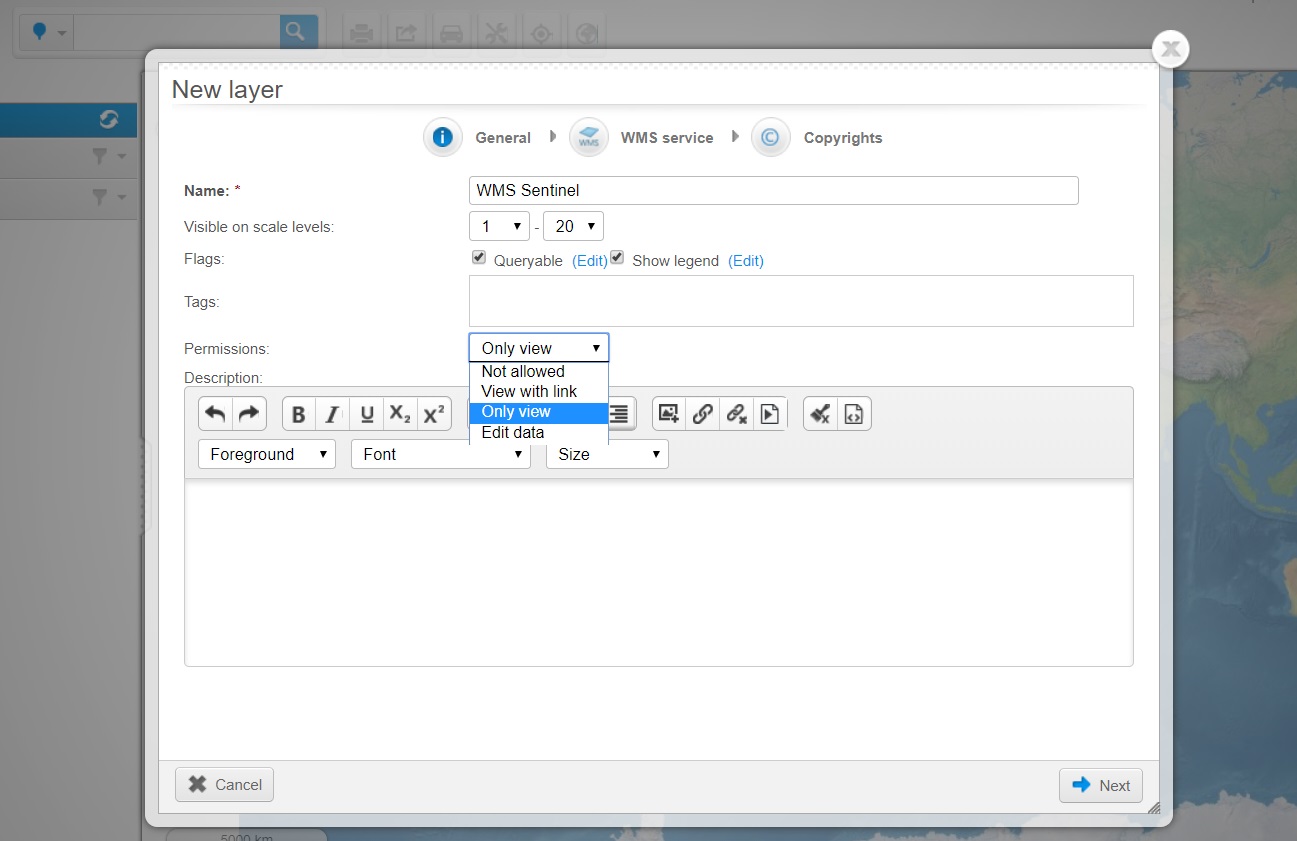1297x841 pixels.
Task: Toggle italic formatting in description editor
Action: tap(333, 414)
